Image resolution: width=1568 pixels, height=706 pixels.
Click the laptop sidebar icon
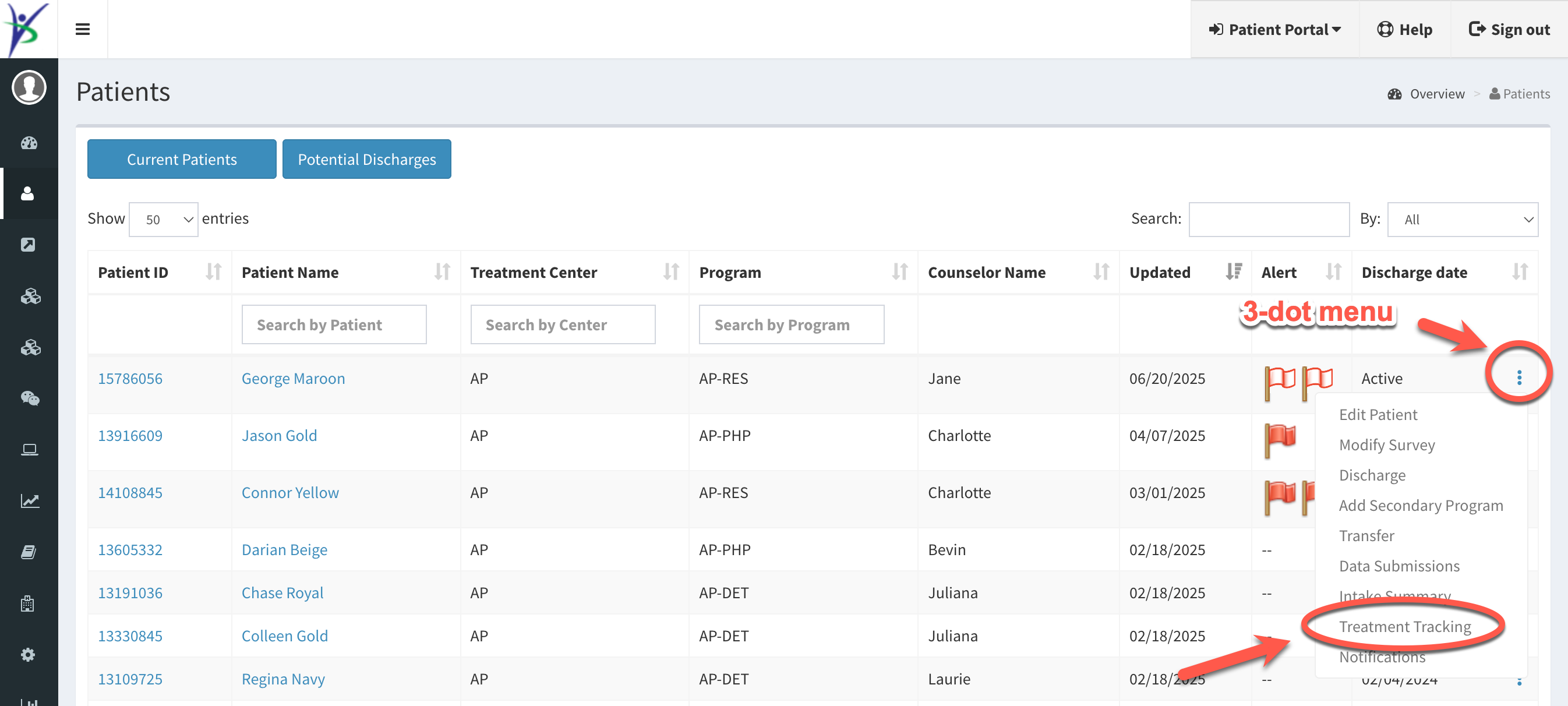pos(29,450)
